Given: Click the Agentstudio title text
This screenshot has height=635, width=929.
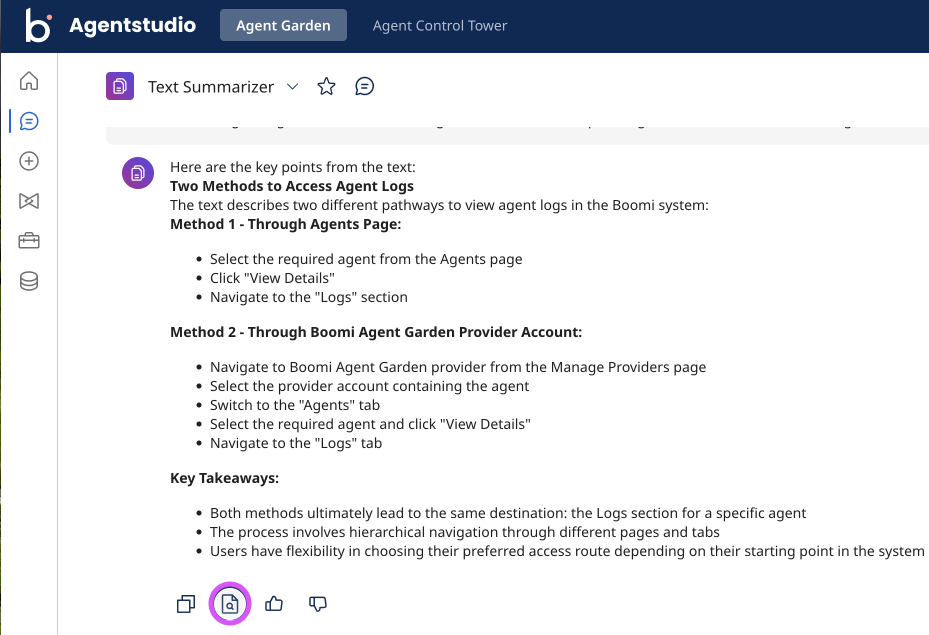Looking at the screenshot, I should 133,25.
